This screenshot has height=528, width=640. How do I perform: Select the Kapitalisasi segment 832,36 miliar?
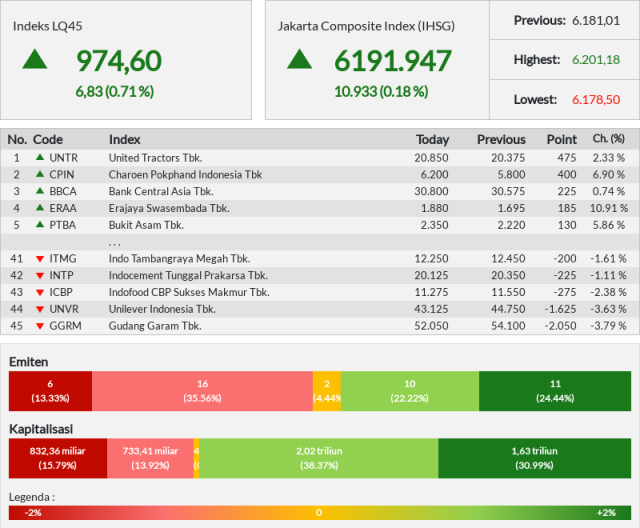pos(58,458)
